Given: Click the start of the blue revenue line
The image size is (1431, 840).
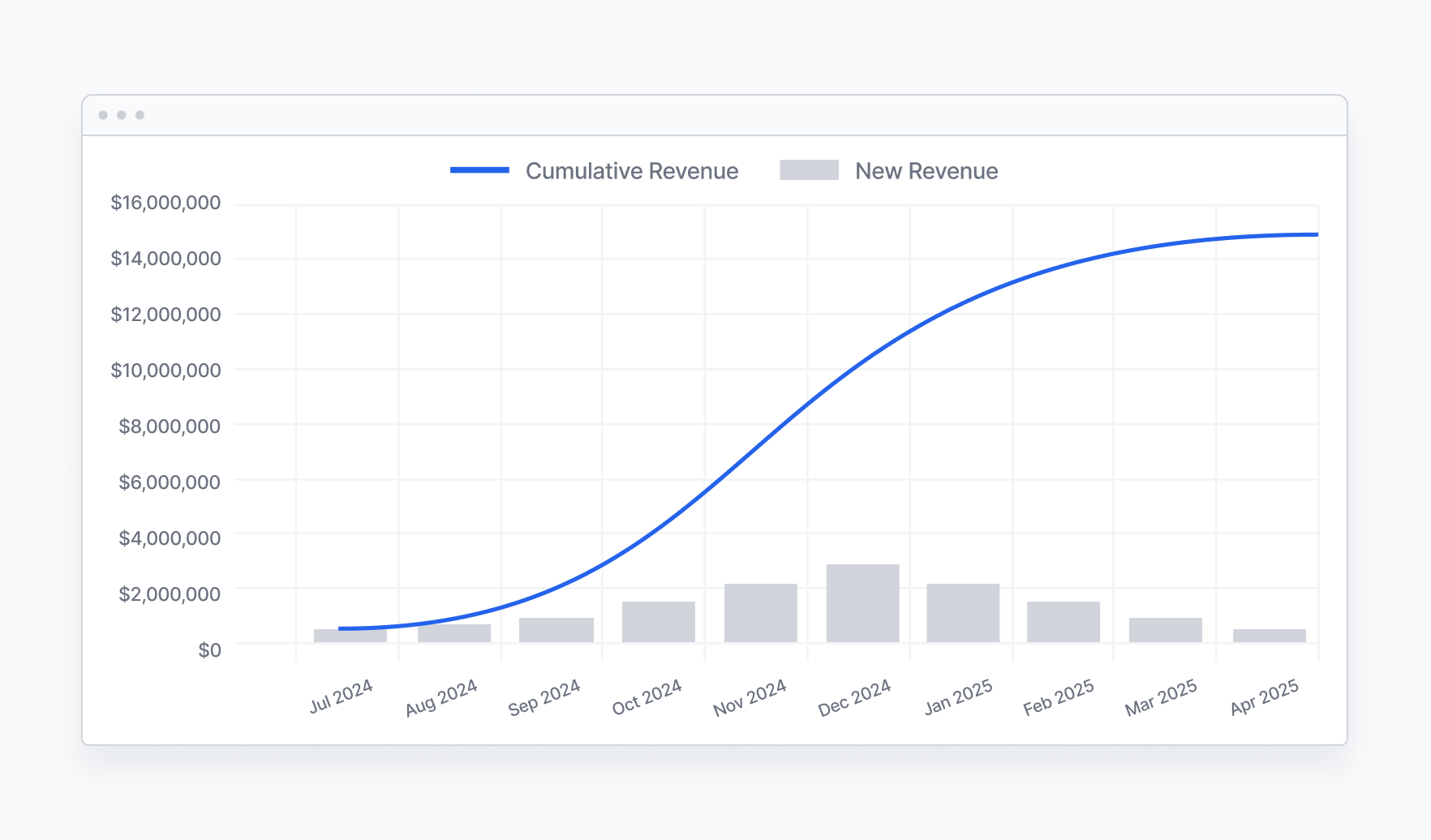Looking at the screenshot, I should (x=341, y=628).
